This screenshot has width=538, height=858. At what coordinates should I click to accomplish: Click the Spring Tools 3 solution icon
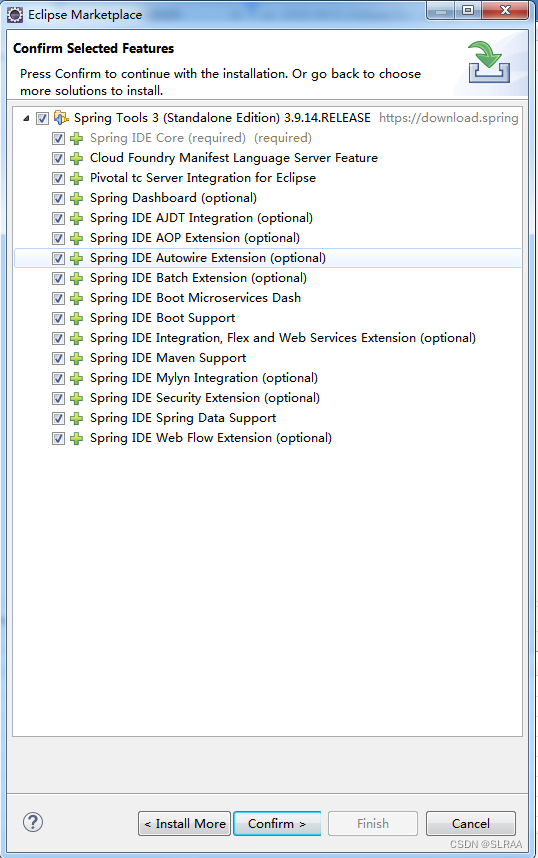(61, 118)
